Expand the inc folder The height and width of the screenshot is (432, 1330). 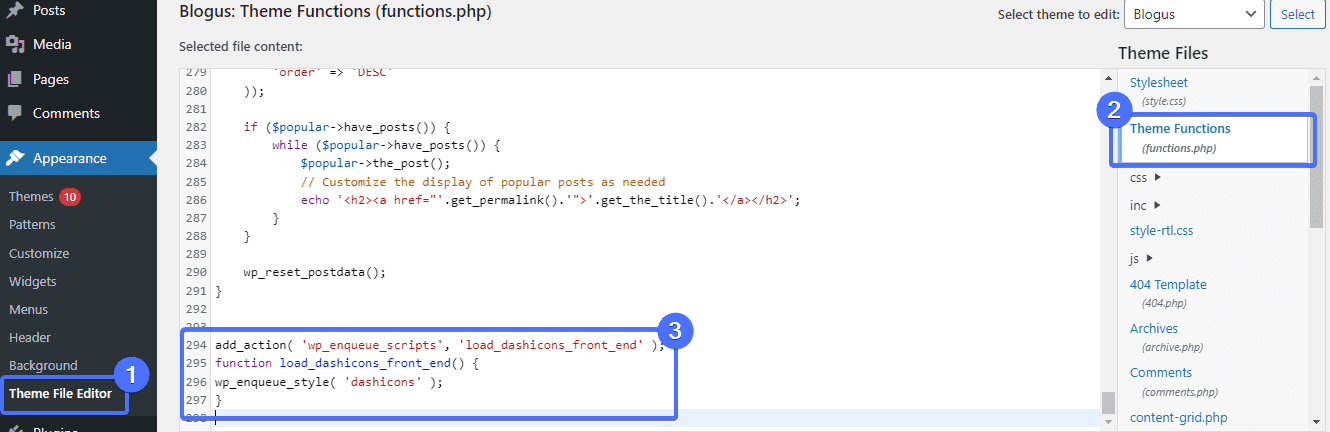click(x=1145, y=205)
